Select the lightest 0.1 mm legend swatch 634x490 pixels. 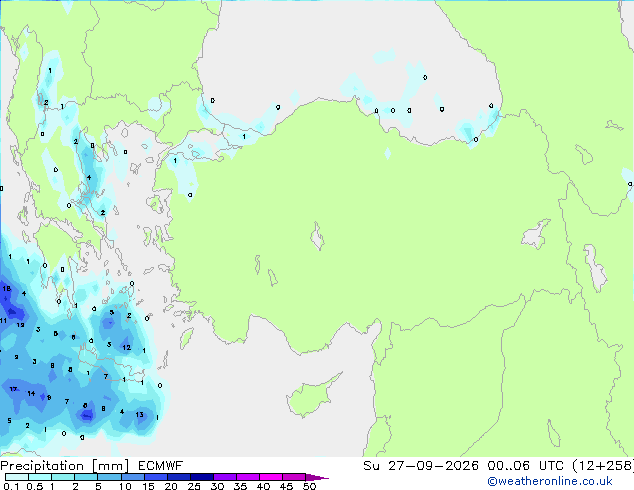(17, 477)
